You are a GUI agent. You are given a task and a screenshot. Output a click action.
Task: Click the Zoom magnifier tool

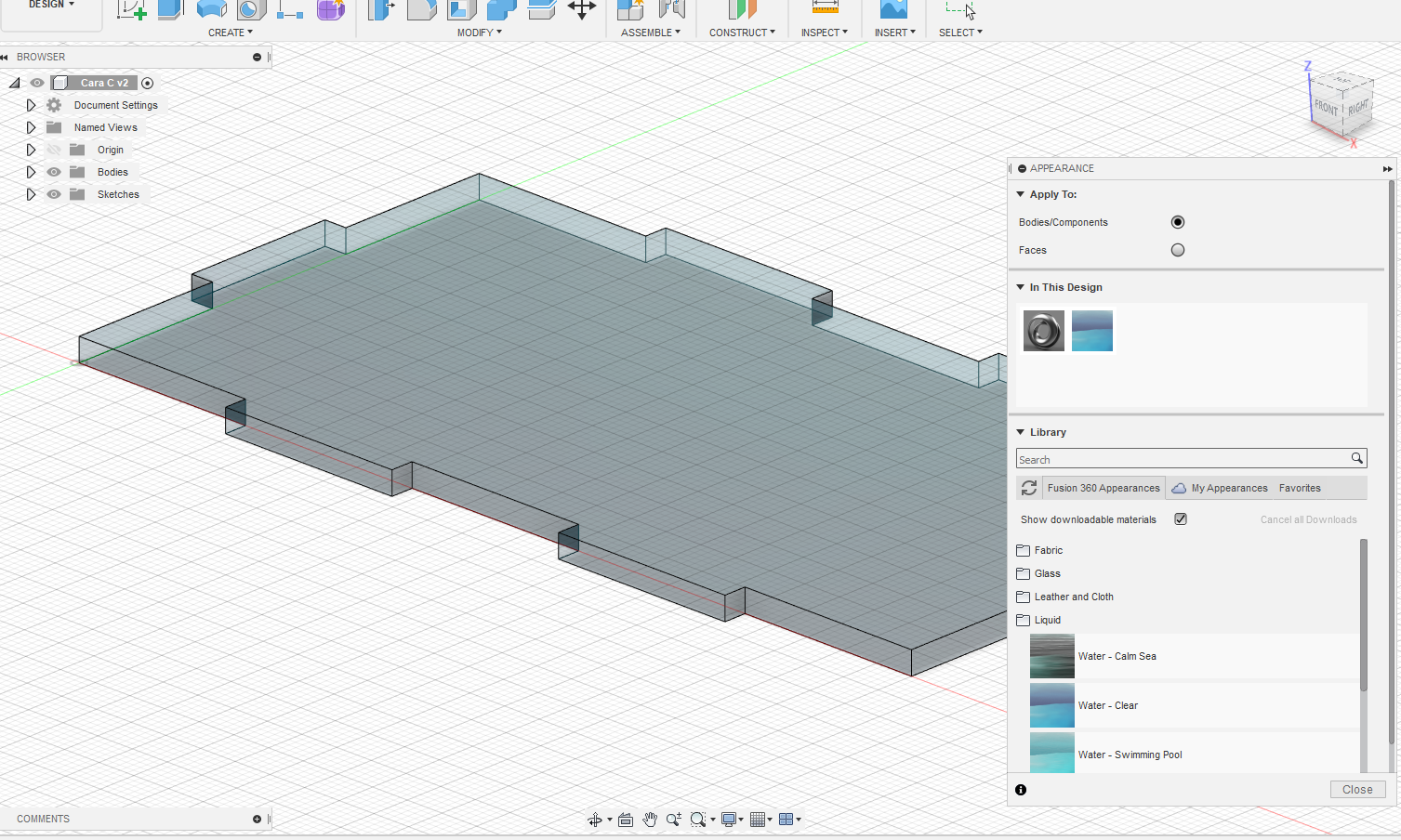[x=673, y=820]
